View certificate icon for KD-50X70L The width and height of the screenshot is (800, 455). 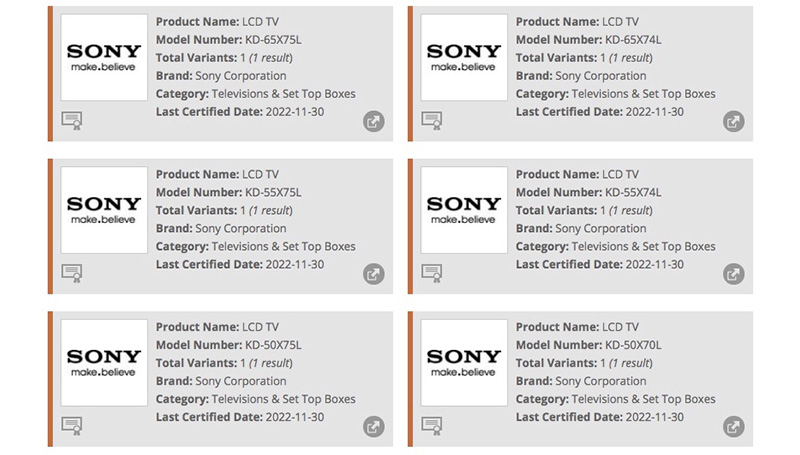tap(432, 426)
